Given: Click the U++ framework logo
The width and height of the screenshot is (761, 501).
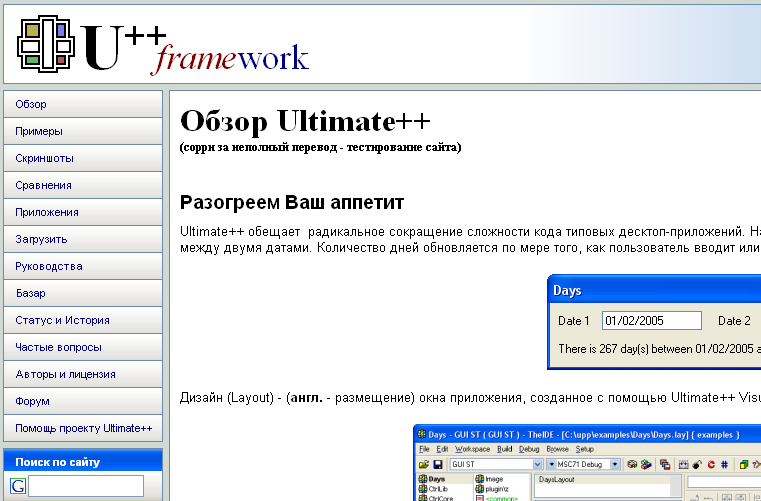Looking at the screenshot, I should (162, 45).
